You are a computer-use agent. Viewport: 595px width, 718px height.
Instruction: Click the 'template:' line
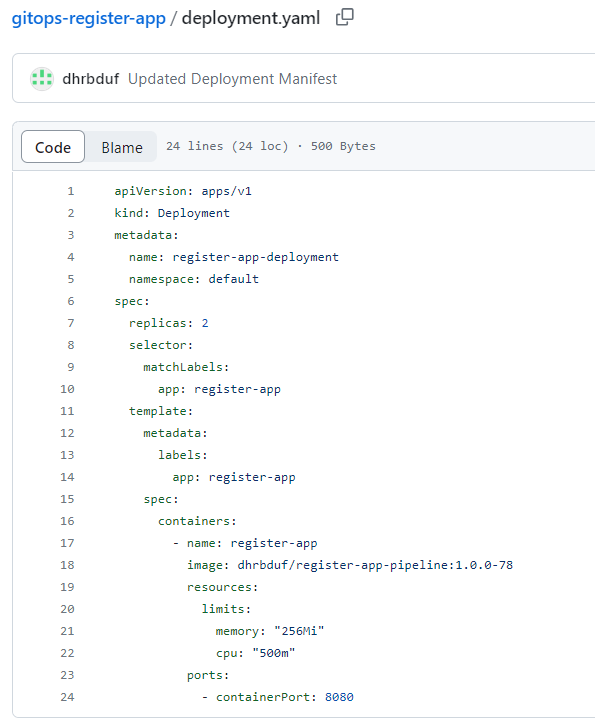click(x=161, y=411)
